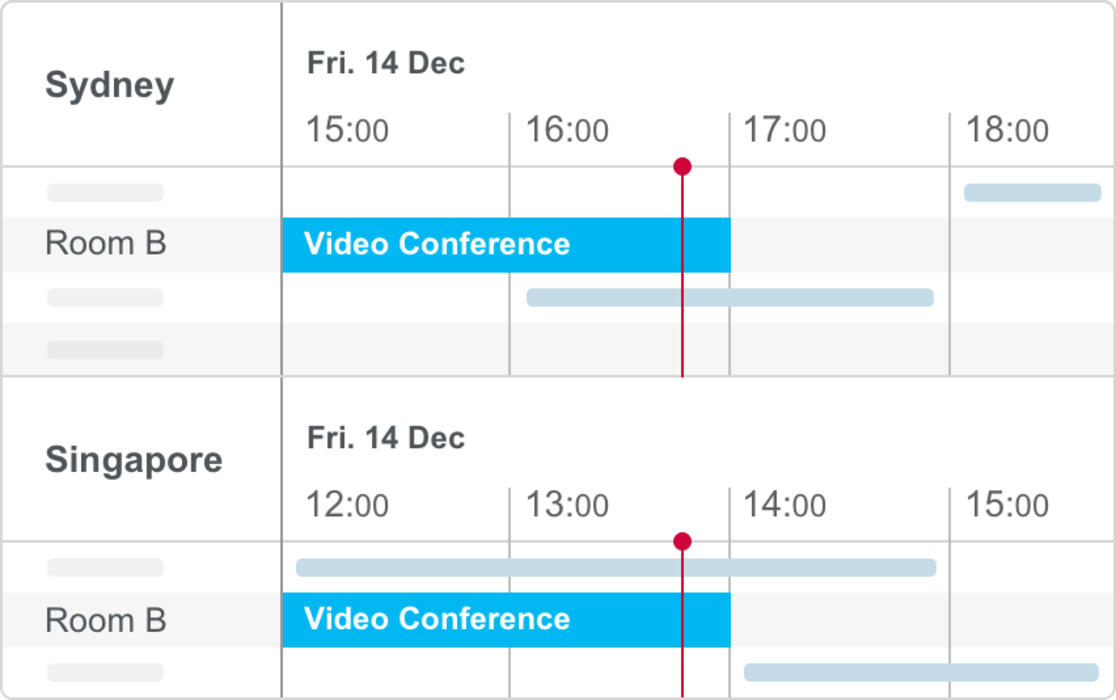The height and width of the screenshot is (700, 1116).
Task: Jump to 16:00 in the Sydney timeline
Action: (x=567, y=131)
